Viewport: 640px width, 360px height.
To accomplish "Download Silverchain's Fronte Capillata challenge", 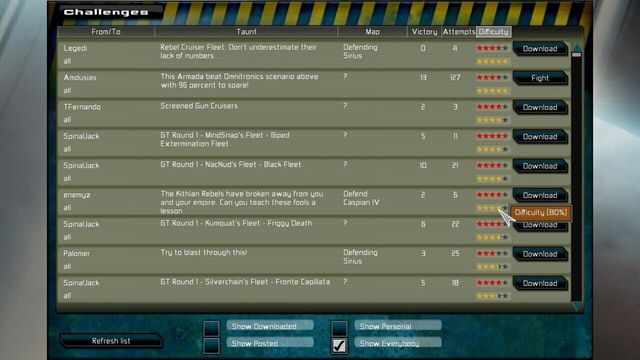I will tap(540, 283).
